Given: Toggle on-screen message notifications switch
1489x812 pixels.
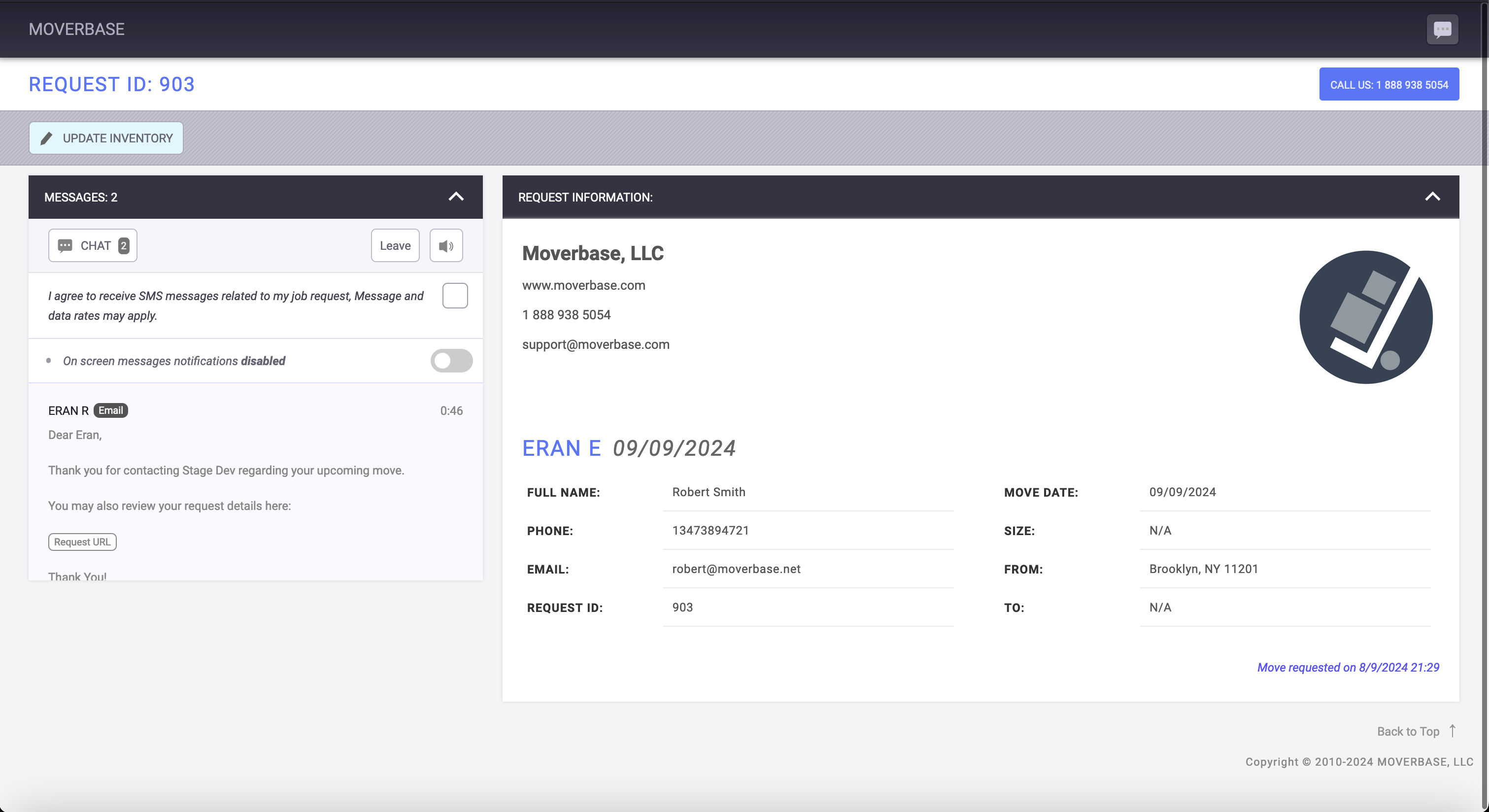Looking at the screenshot, I should pyautogui.click(x=451, y=361).
